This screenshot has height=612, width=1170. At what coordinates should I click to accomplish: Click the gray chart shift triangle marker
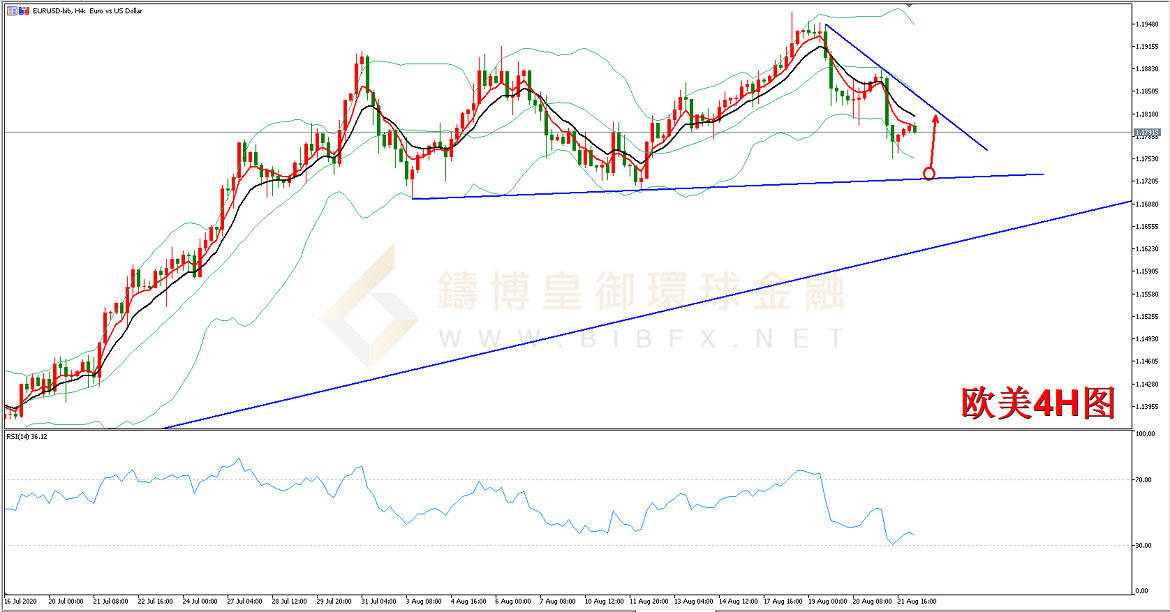(910, 7)
